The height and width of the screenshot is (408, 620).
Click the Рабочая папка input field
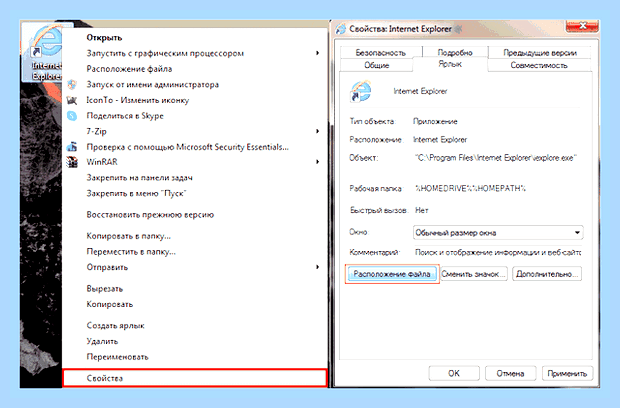coord(497,189)
